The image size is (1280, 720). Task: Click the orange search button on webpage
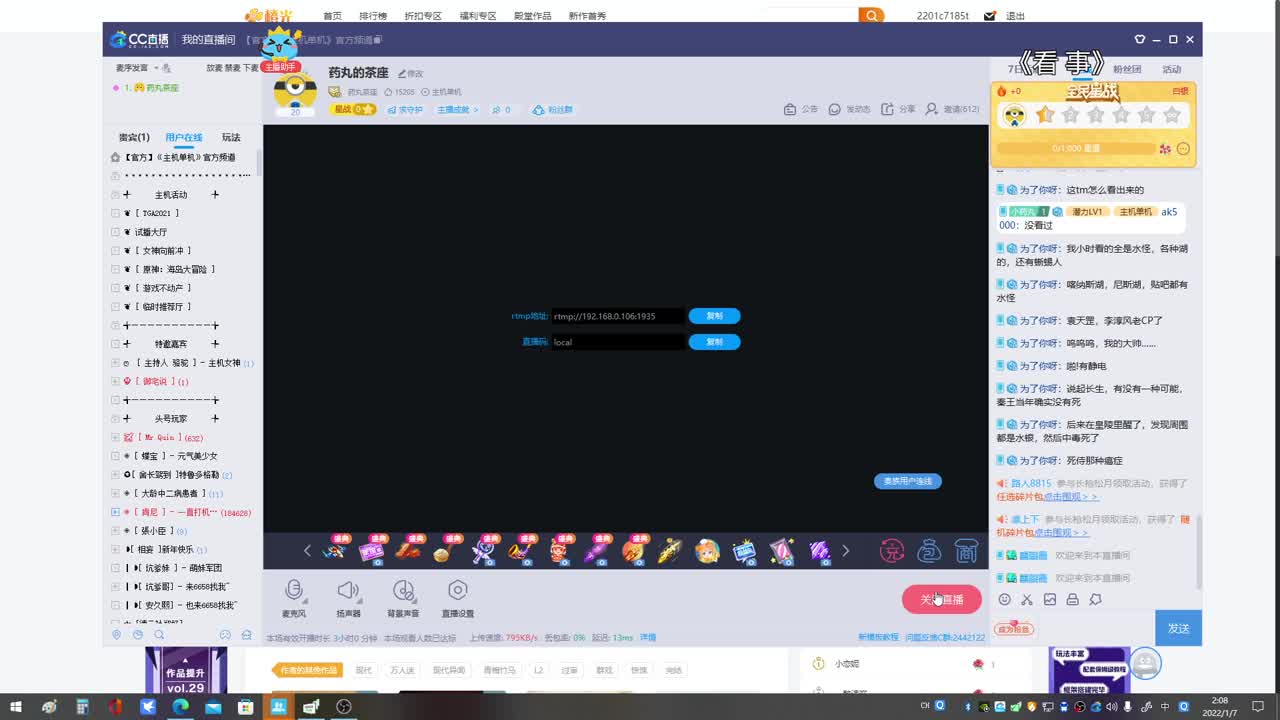(872, 15)
